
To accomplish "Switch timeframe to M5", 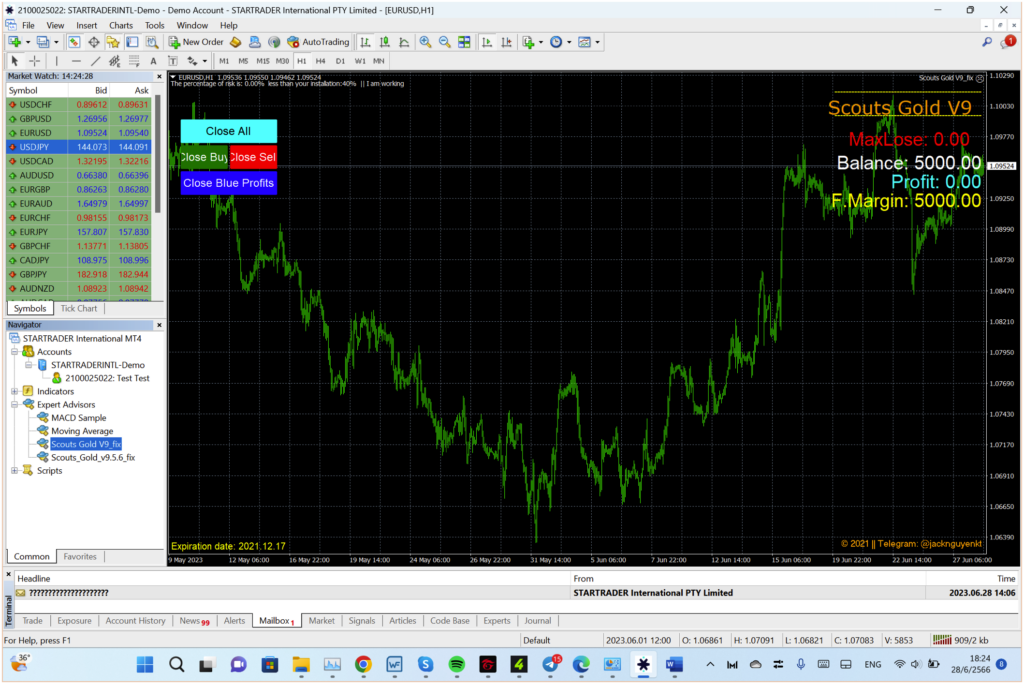I will [243, 61].
